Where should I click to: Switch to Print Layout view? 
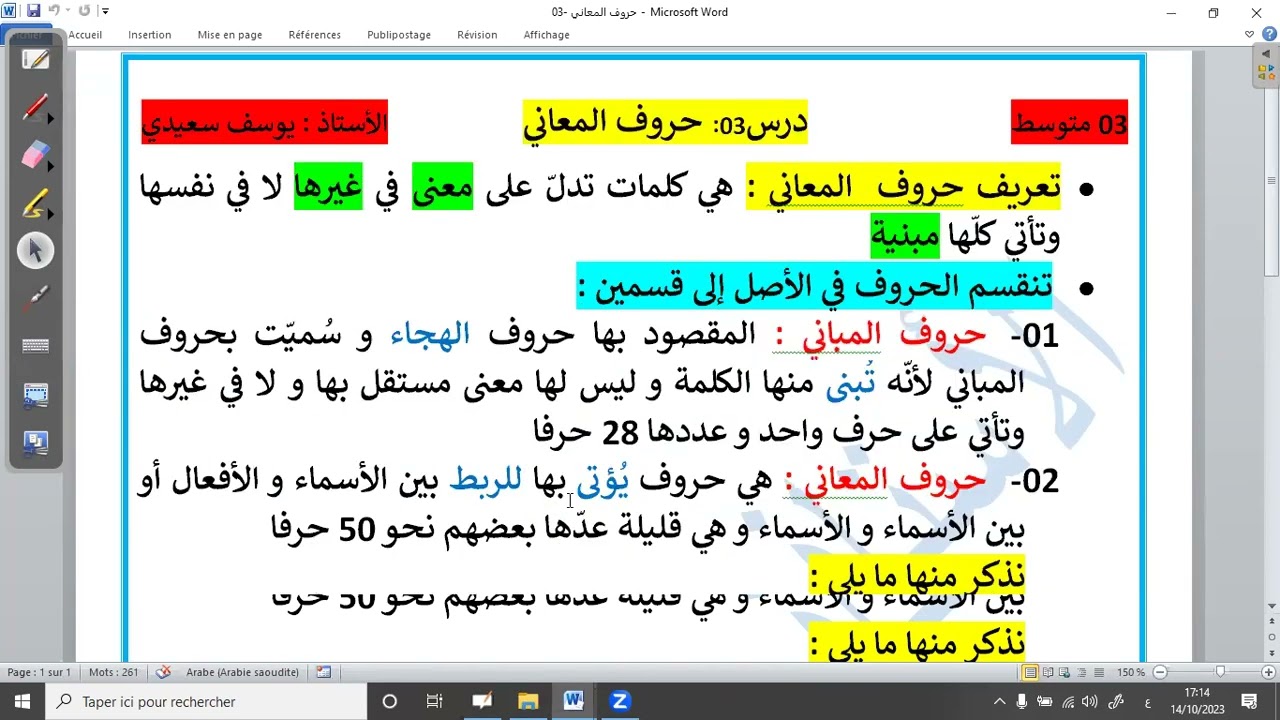[x=1031, y=672]
